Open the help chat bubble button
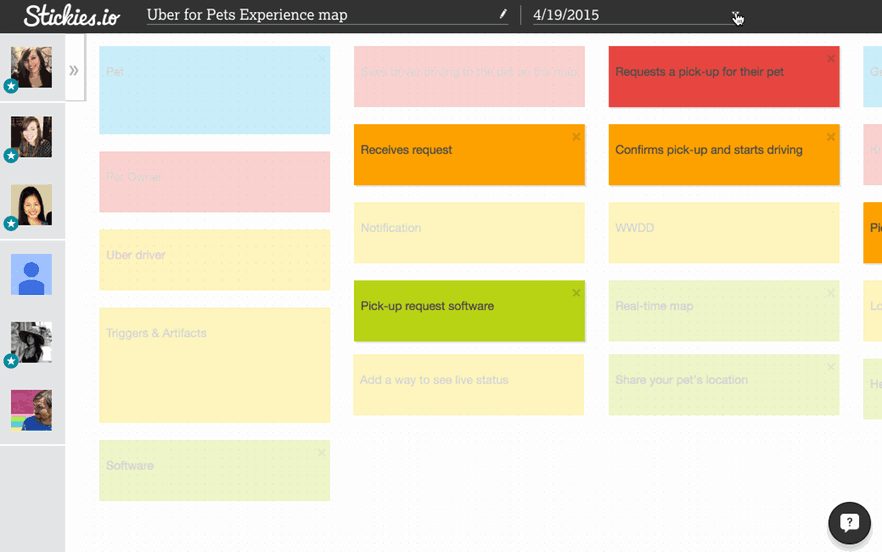 [849, 522]
